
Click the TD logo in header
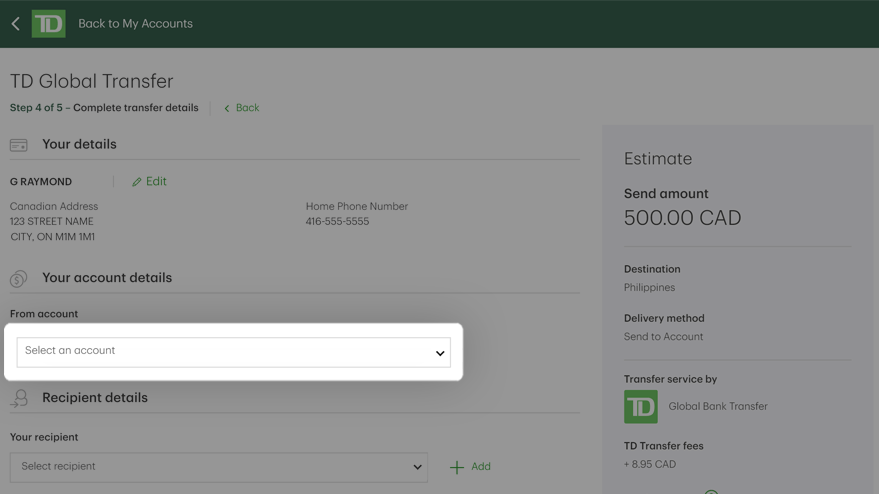pyautogui.click(x=48, y=24)
